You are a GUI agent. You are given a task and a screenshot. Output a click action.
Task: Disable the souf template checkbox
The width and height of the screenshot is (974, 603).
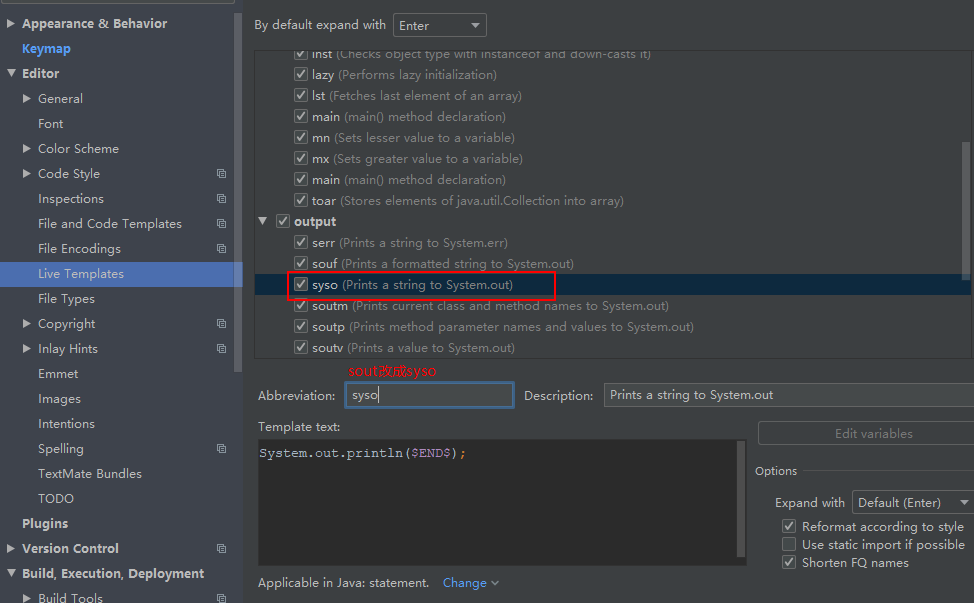[301, 263]
